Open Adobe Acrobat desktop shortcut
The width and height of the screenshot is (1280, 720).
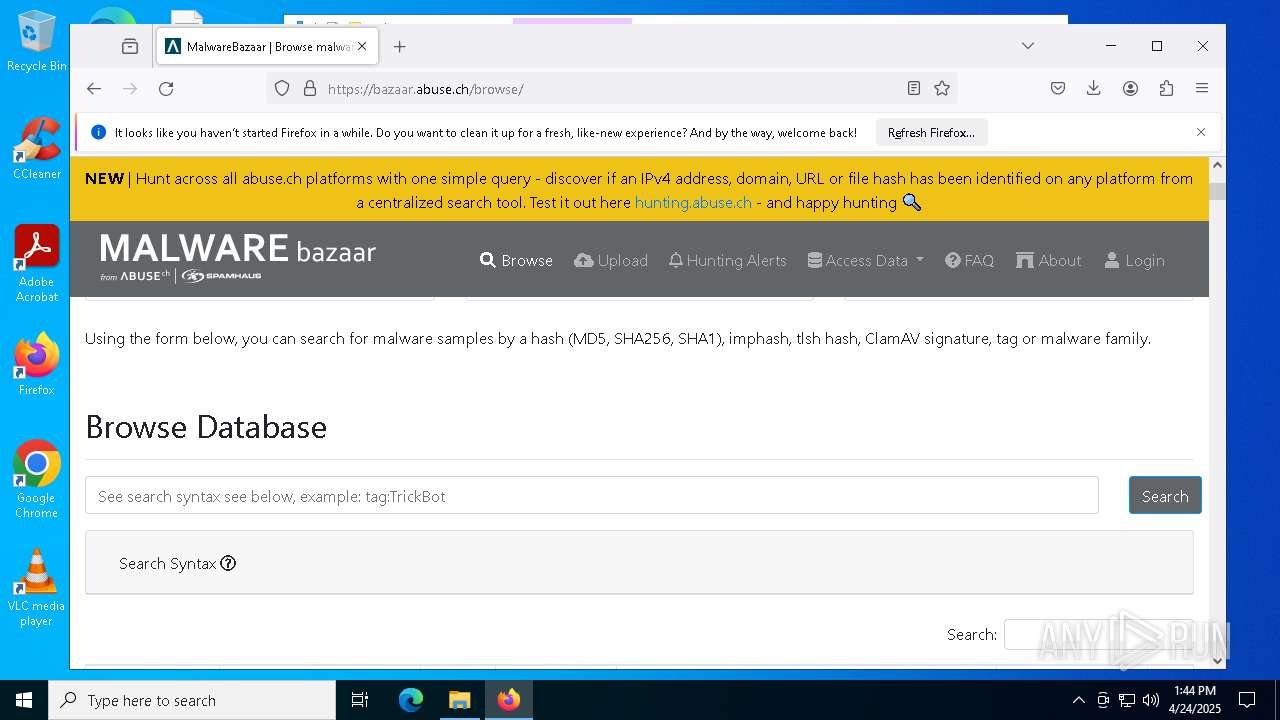[x=37, y=264]
